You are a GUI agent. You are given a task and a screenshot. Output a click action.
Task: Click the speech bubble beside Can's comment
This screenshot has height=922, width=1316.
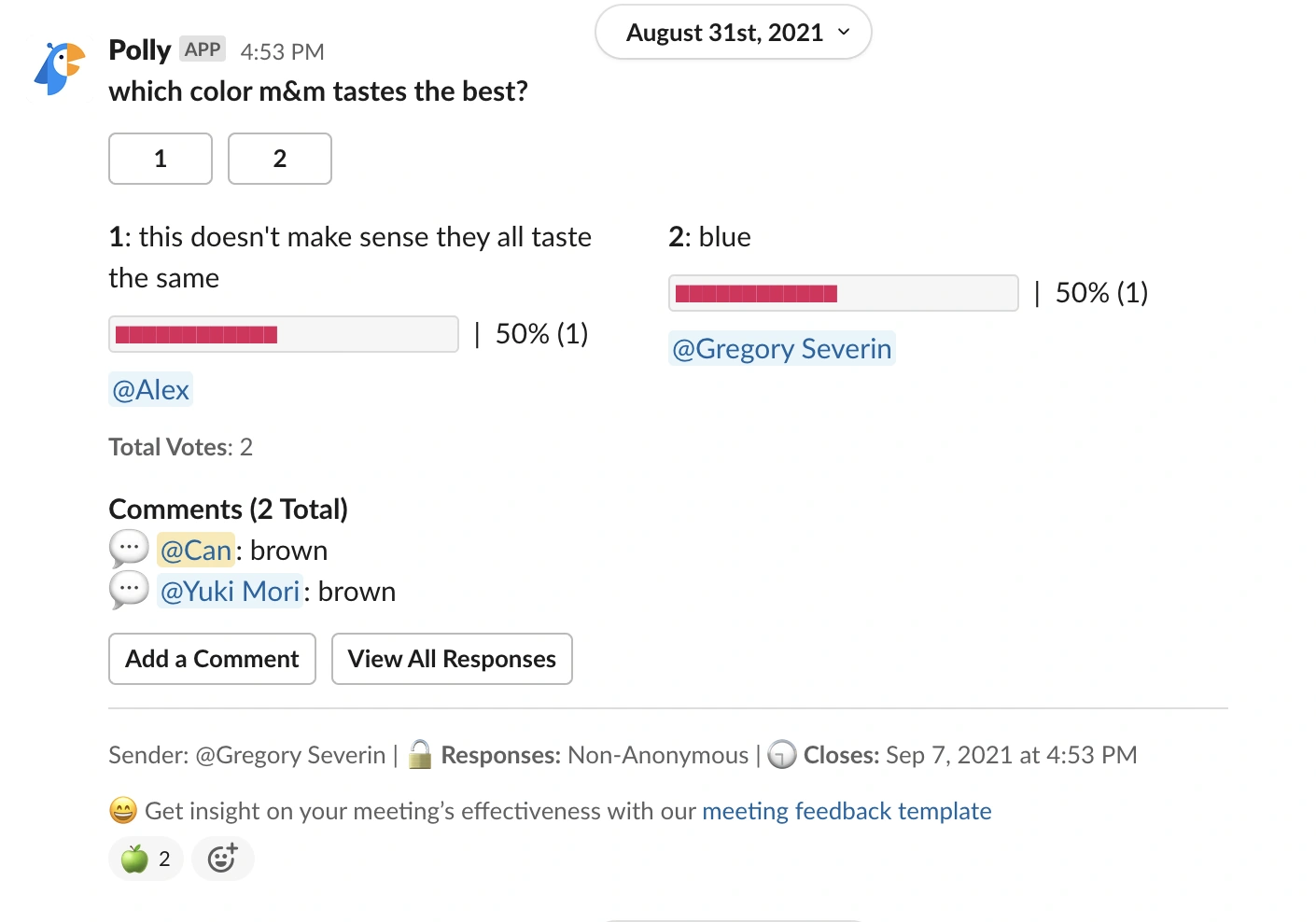tap(129, 549)
